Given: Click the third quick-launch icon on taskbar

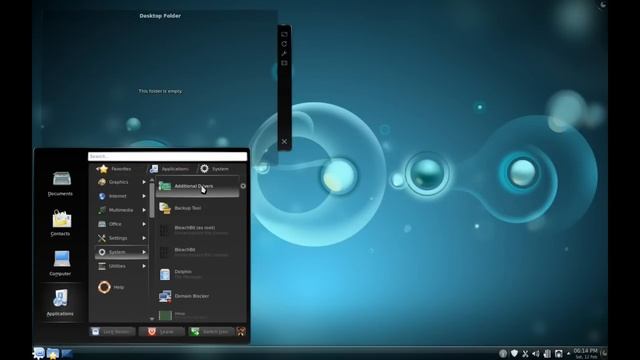Looking at the screenshot, I should pyautogui.click(x=67, y=353).
